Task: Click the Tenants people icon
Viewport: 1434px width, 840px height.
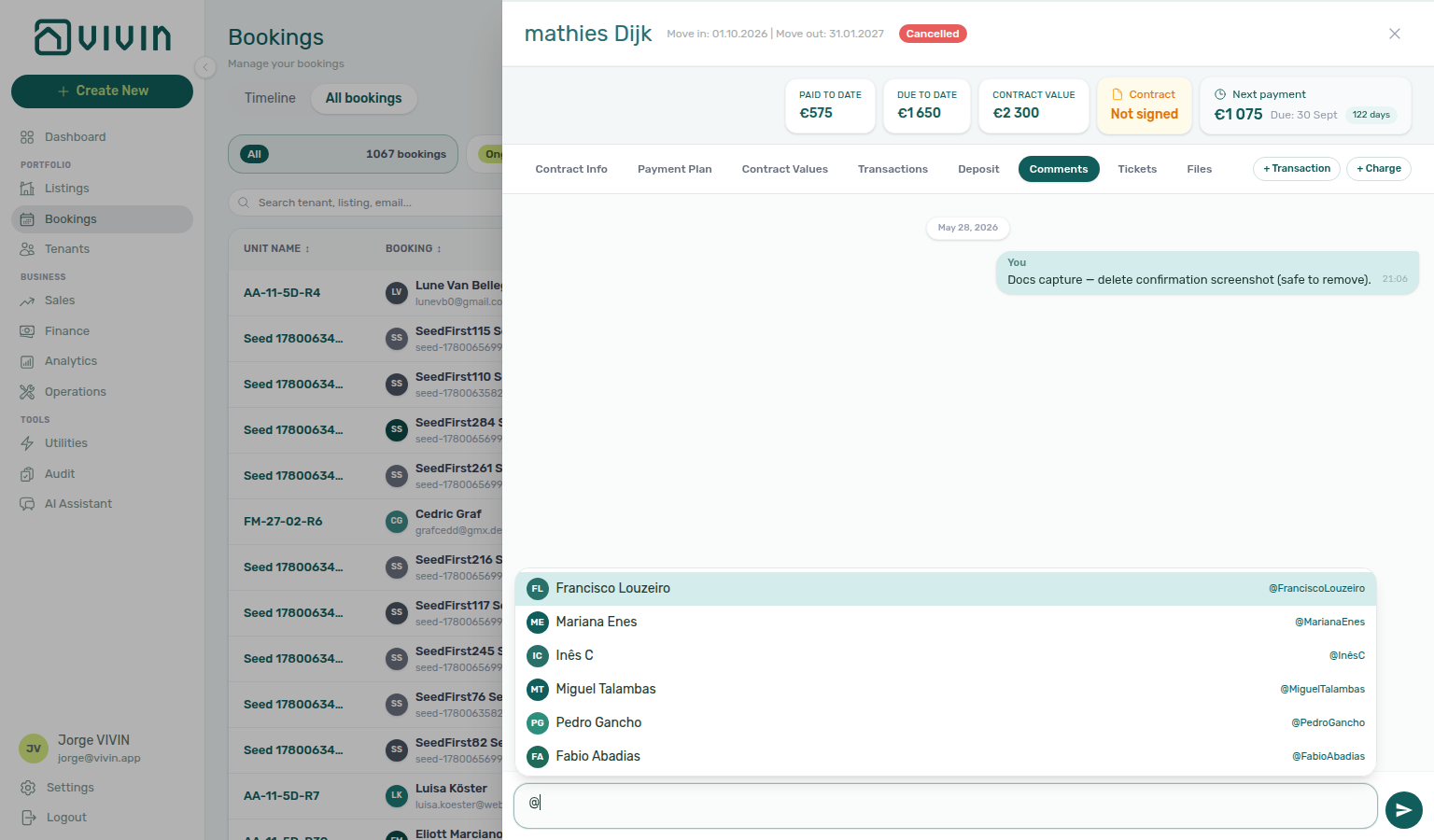Action: pos(27,249)
